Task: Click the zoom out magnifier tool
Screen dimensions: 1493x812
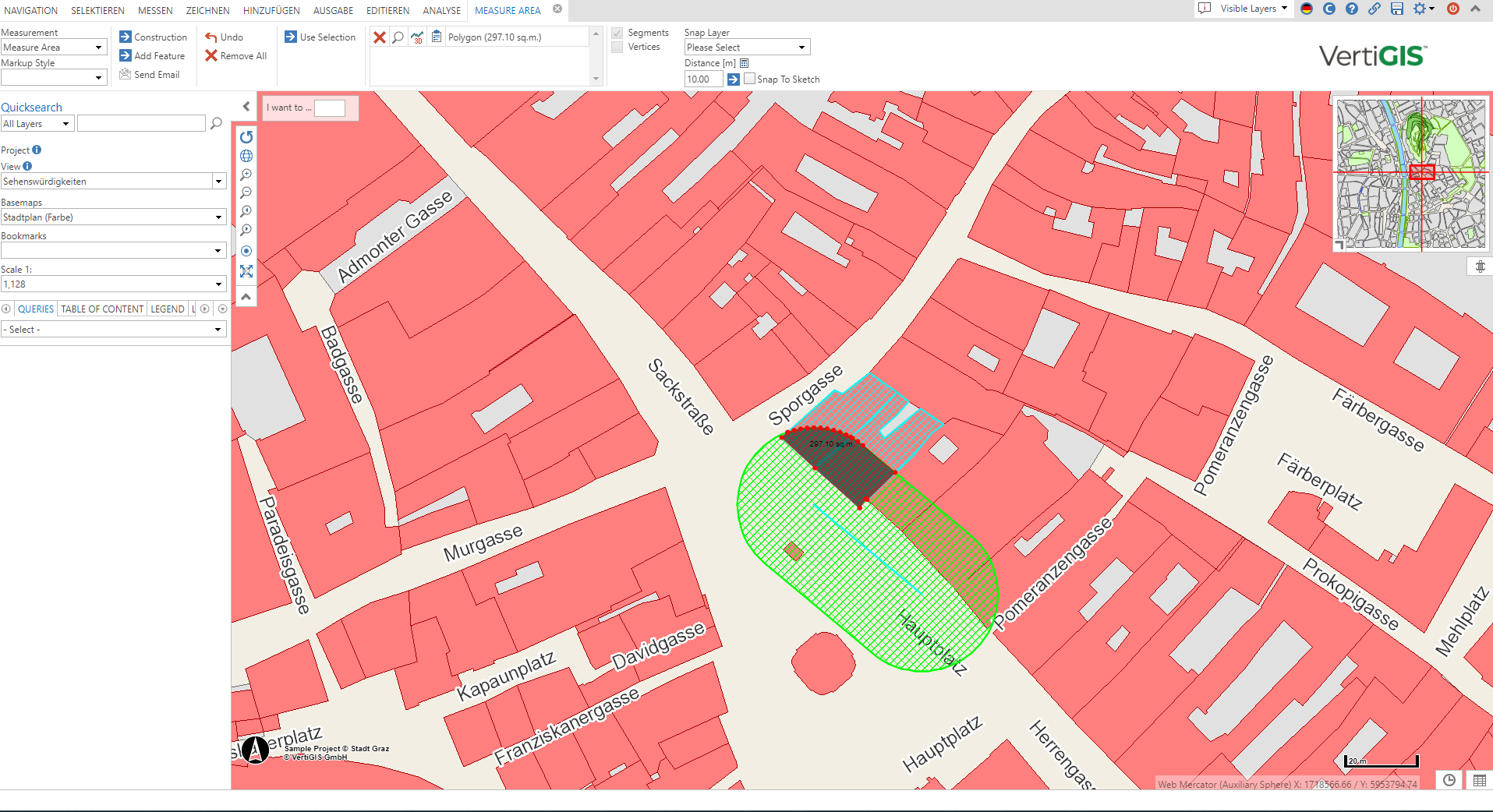Action: click(246, 192)
